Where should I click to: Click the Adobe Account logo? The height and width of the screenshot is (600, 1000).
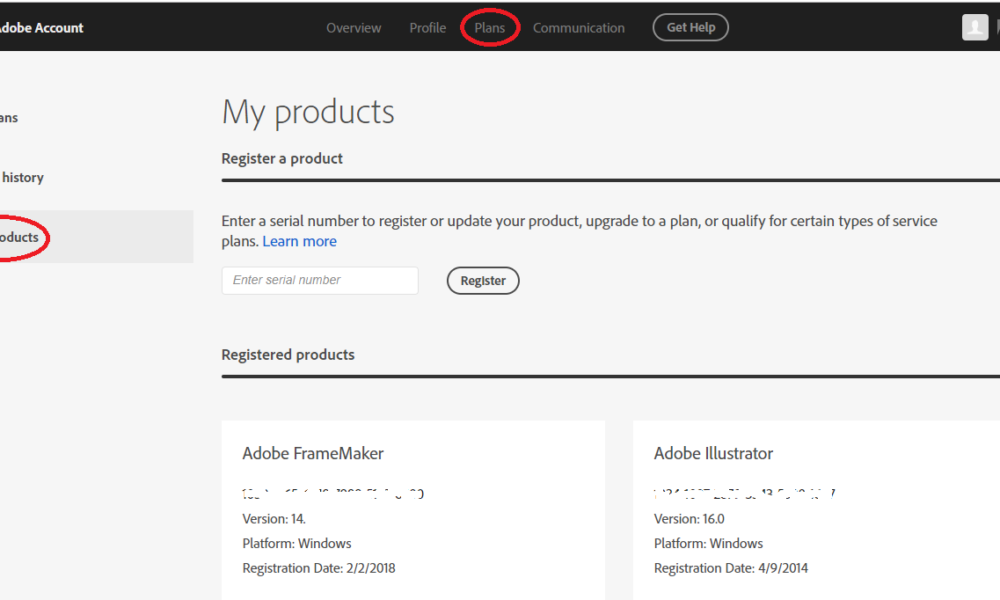42,27
